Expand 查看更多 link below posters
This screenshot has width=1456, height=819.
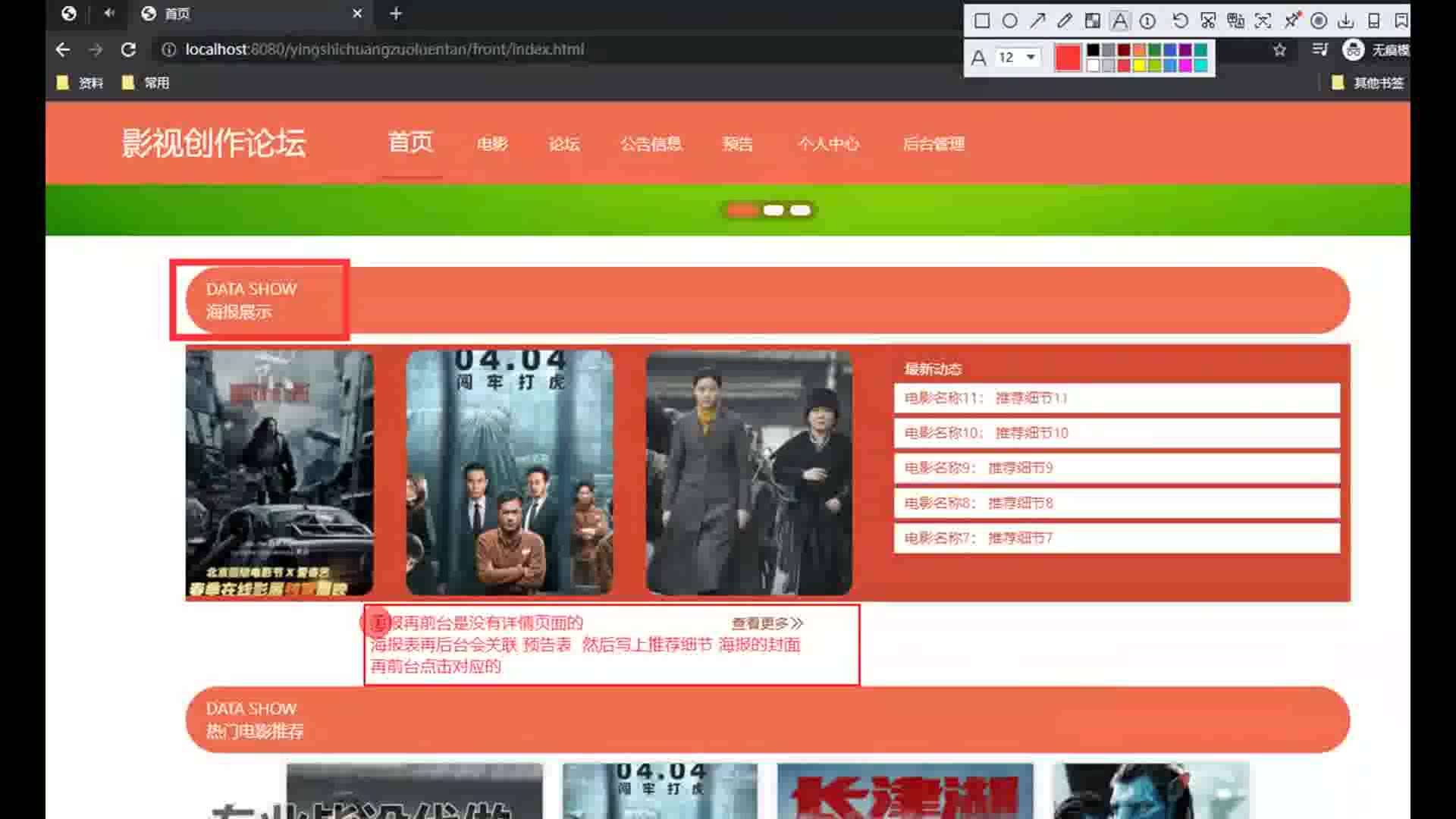[767, 623]
